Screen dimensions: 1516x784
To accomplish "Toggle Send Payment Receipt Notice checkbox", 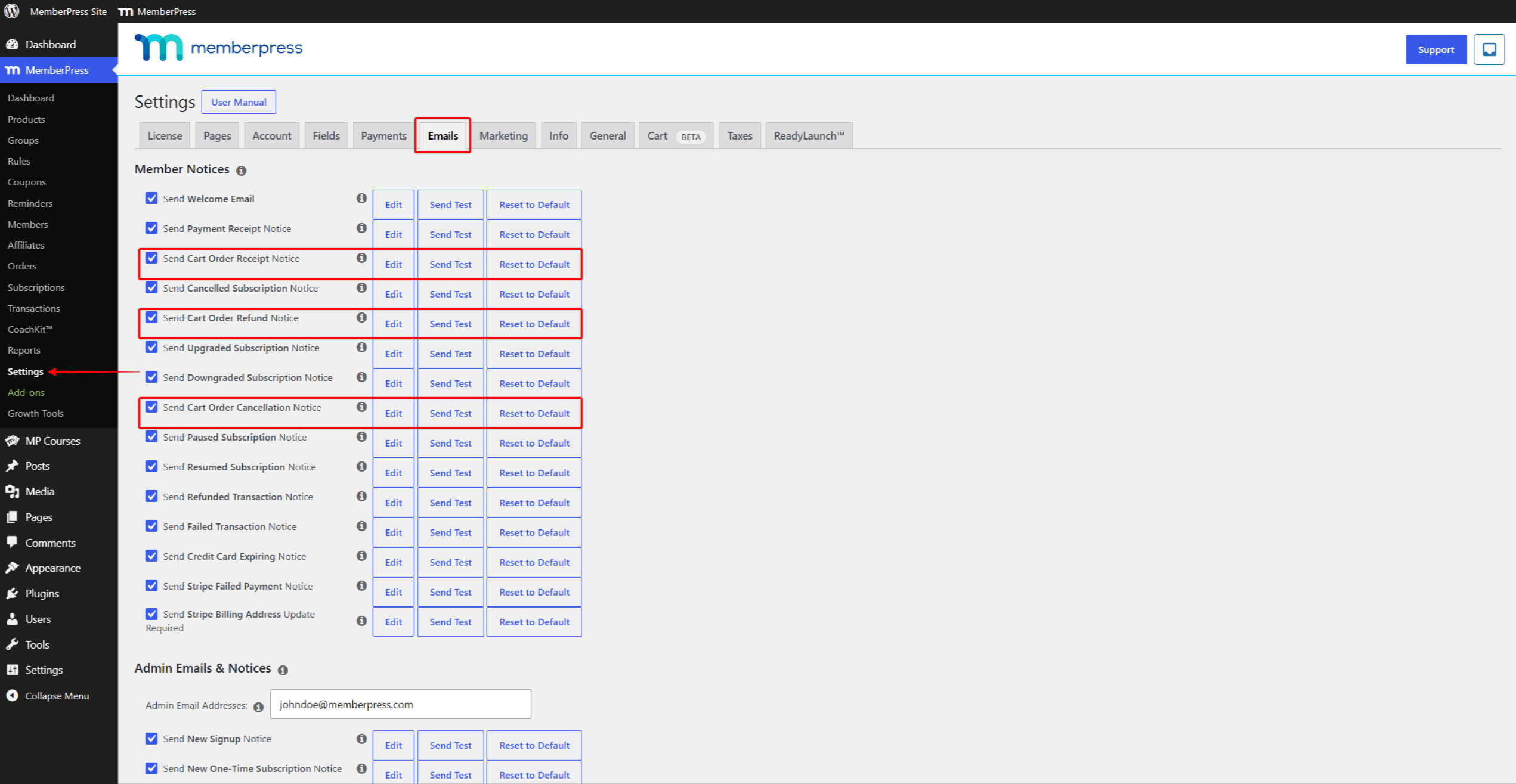I will [151, 228].
